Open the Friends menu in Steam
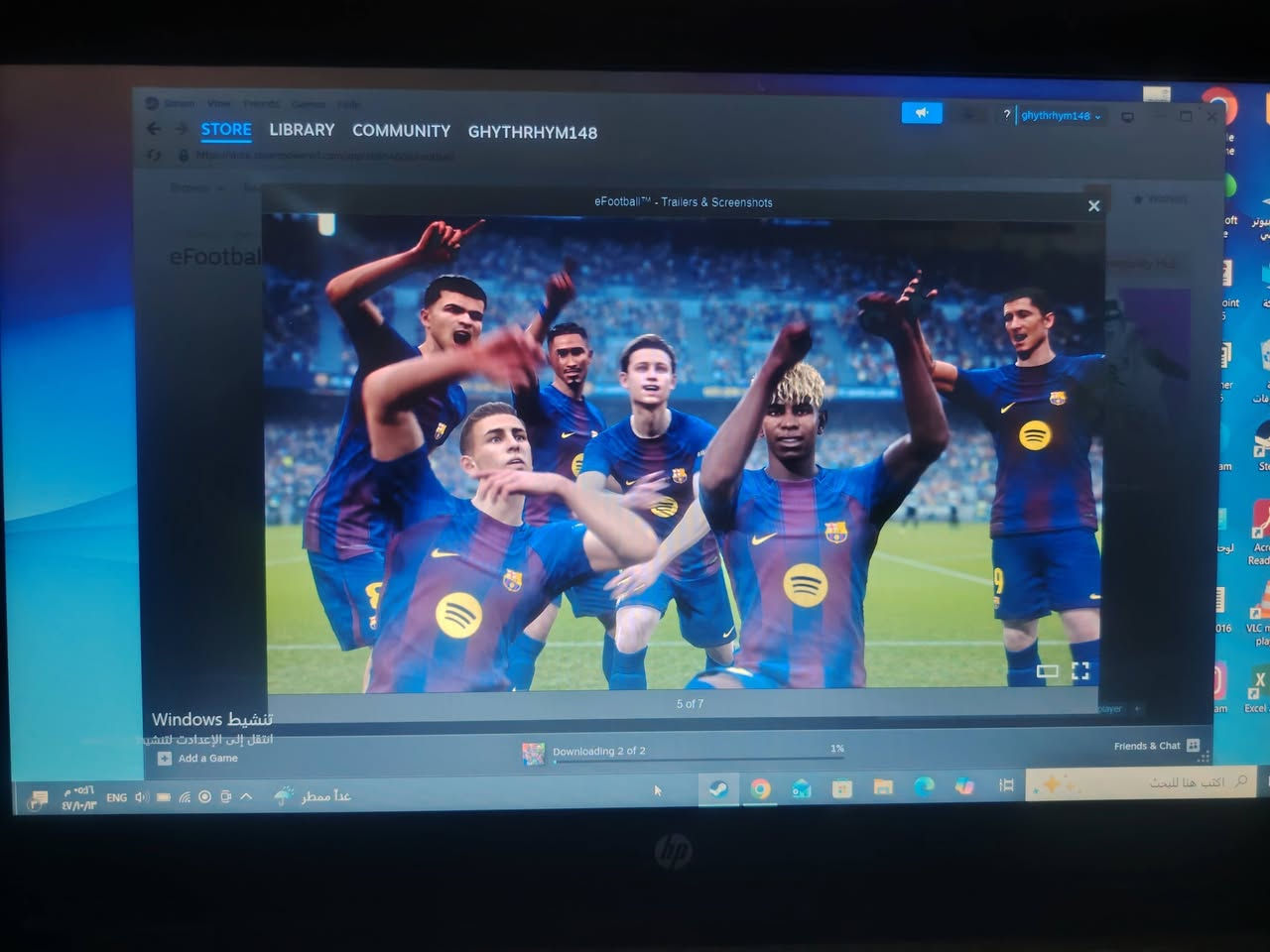 pyautogui.click(x=261, y=103)
